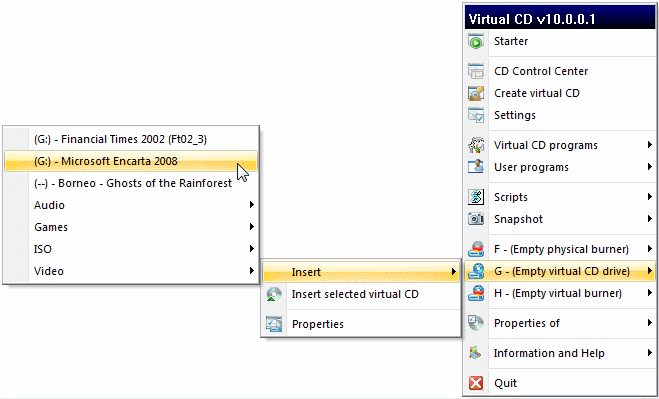Click the Settings icon in menu
The width and height of the screenshot is (659, 399).
[476, 115]
